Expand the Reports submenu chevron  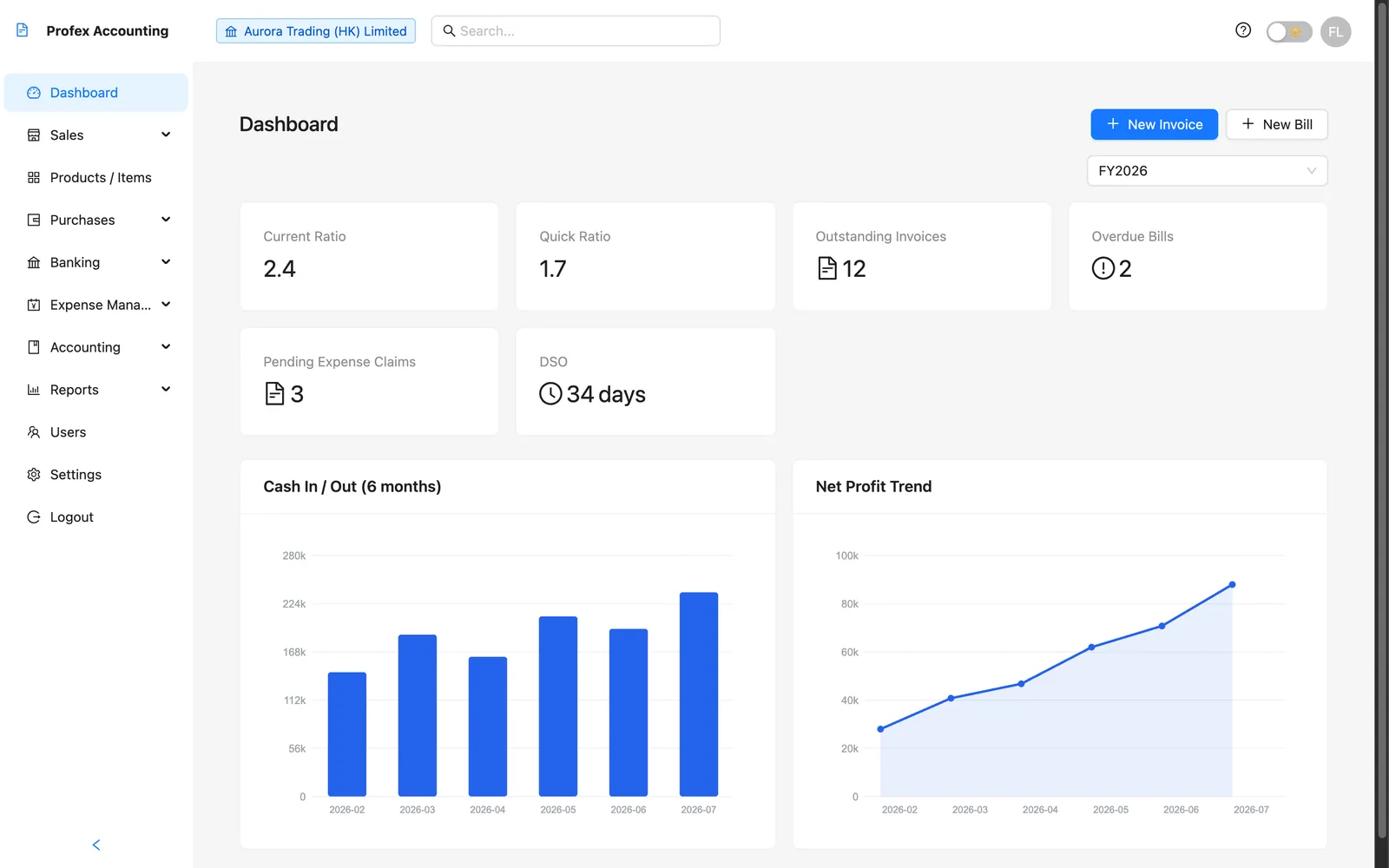point(166,389)
